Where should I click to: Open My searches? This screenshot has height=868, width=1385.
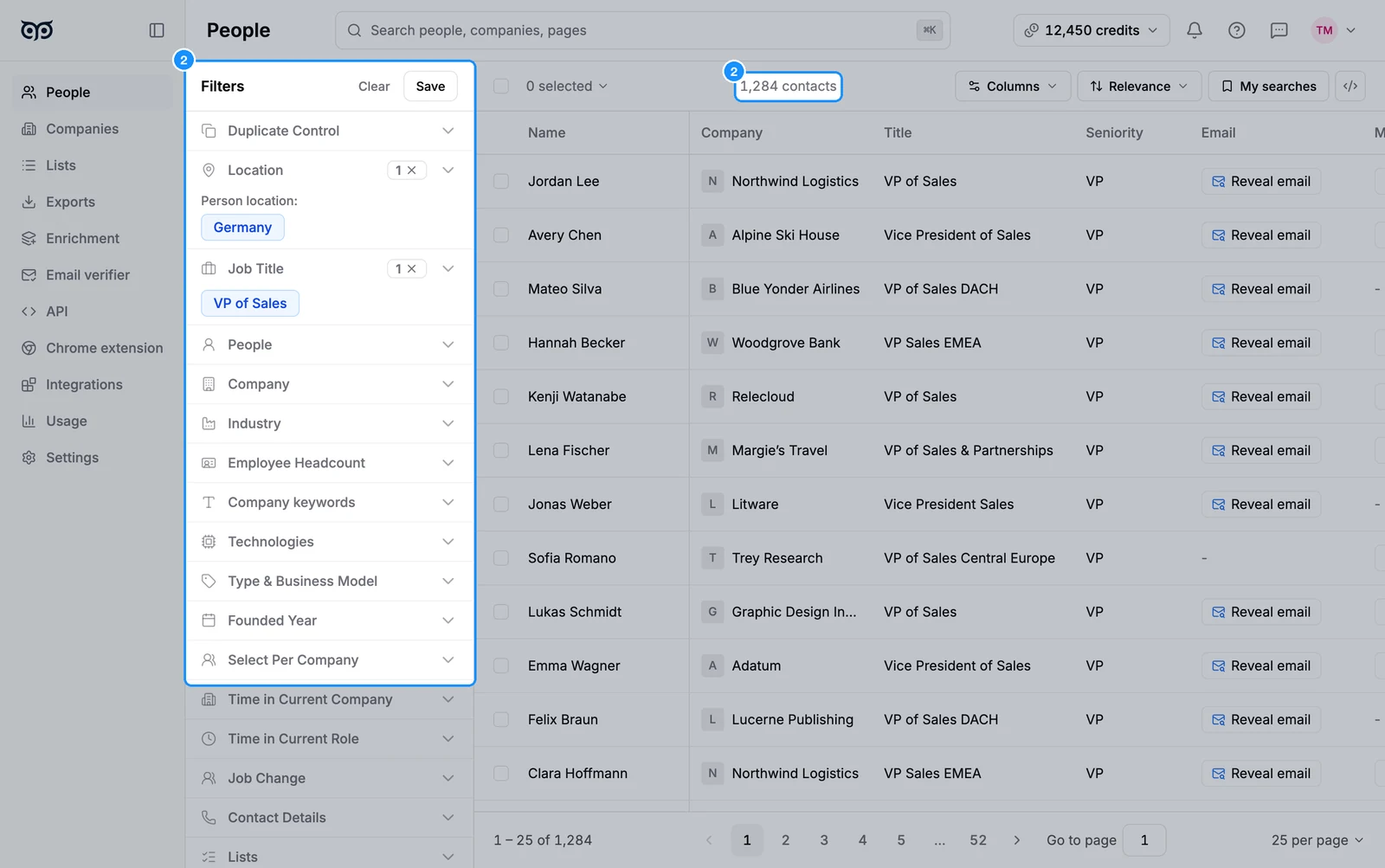tap(1268, 86)
